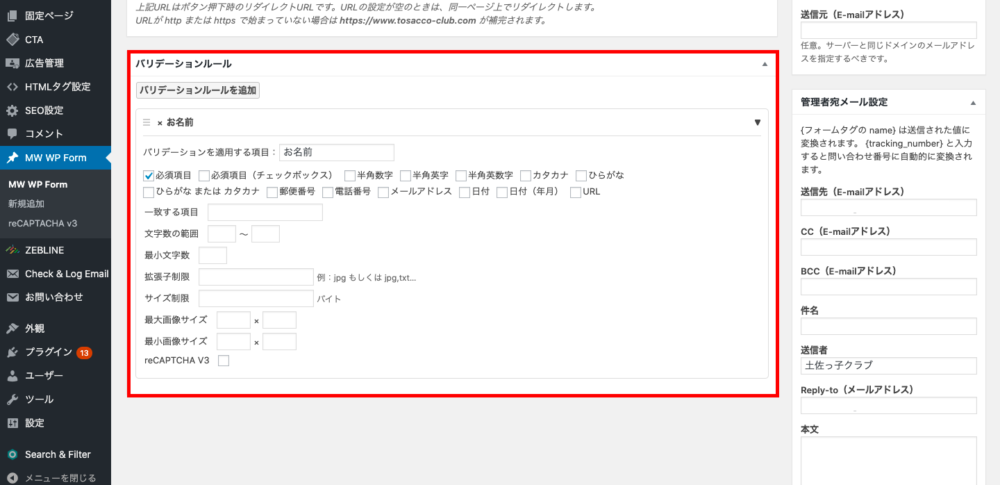Screen dimensions: 1000x485
Task: Collapse the お名前 rule with the triangle
Action: [x=757, y=123]
